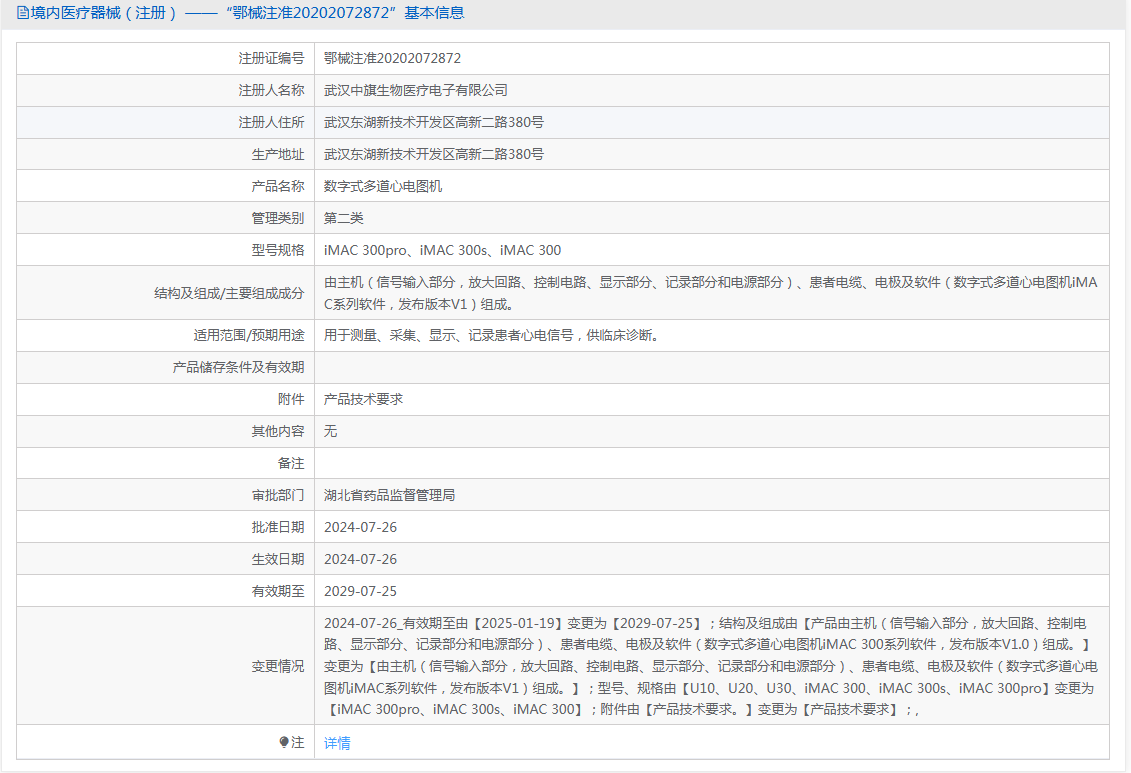The width and height of the screenshot is (1131, 773).
Task: Select the address in the 注册人住所 row
Action: pyautogui.click(x=434, y=123)
